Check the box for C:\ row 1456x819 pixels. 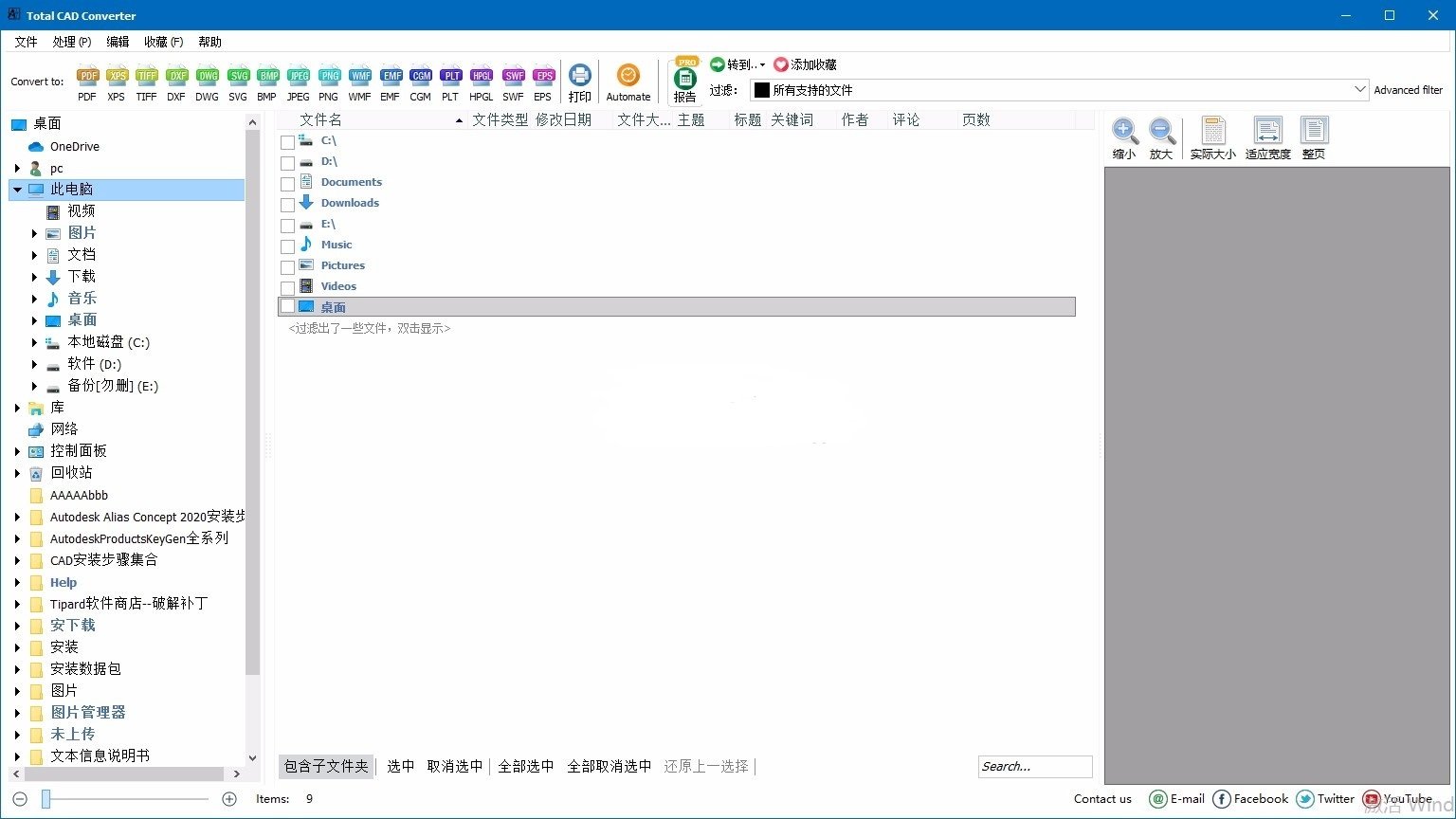click(287, 142)
